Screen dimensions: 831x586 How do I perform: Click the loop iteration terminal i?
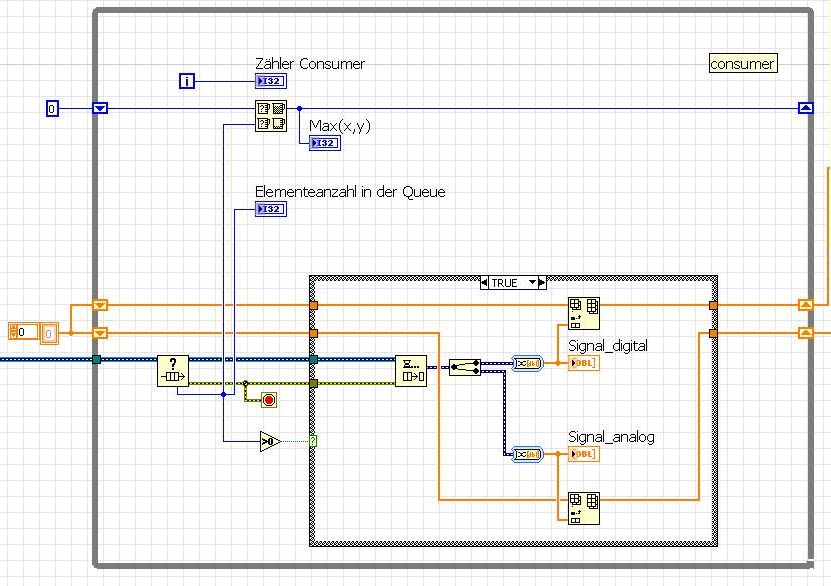click(x=187, y=81)
